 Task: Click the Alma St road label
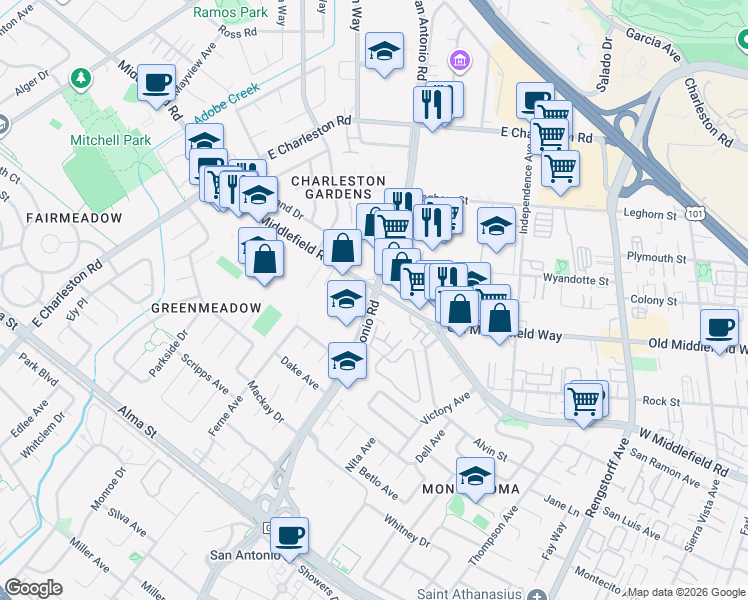click(137, 422)
